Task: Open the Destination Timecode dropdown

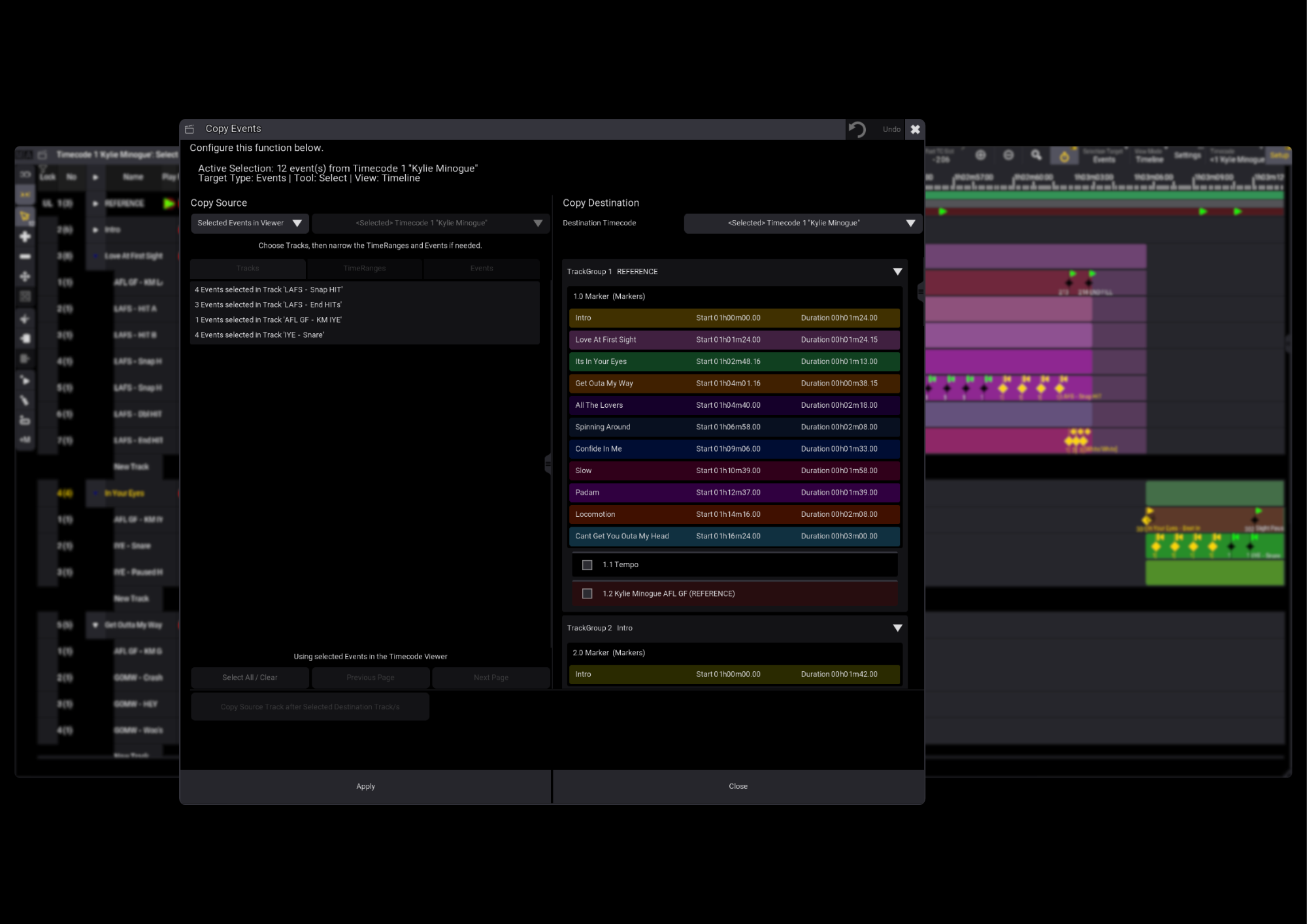Action: 802,223
